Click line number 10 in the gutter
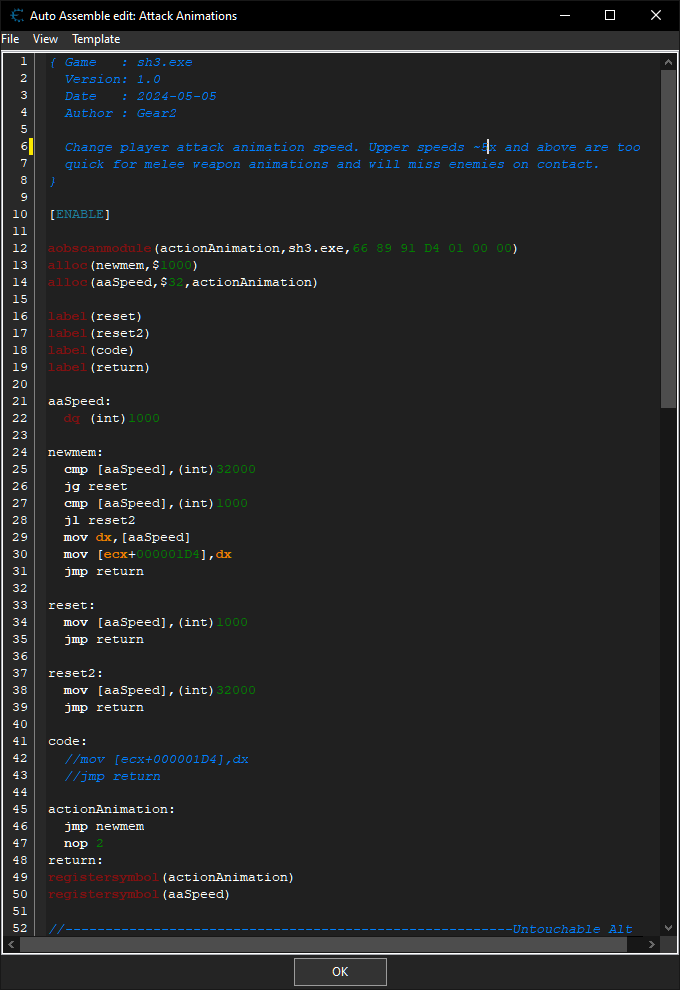 [21, 214]
